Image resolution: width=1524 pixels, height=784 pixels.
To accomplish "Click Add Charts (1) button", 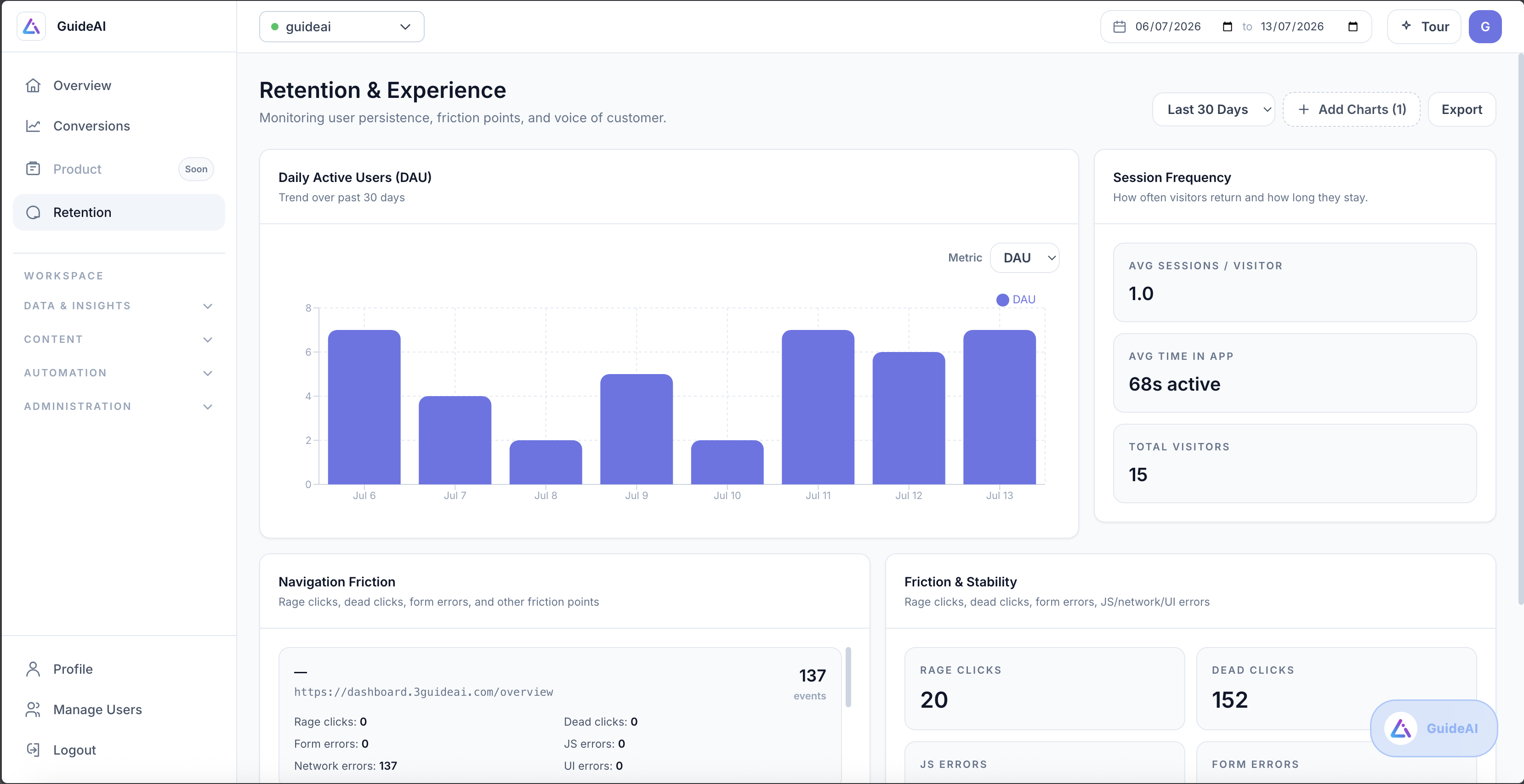I will tap(1351, 109).
